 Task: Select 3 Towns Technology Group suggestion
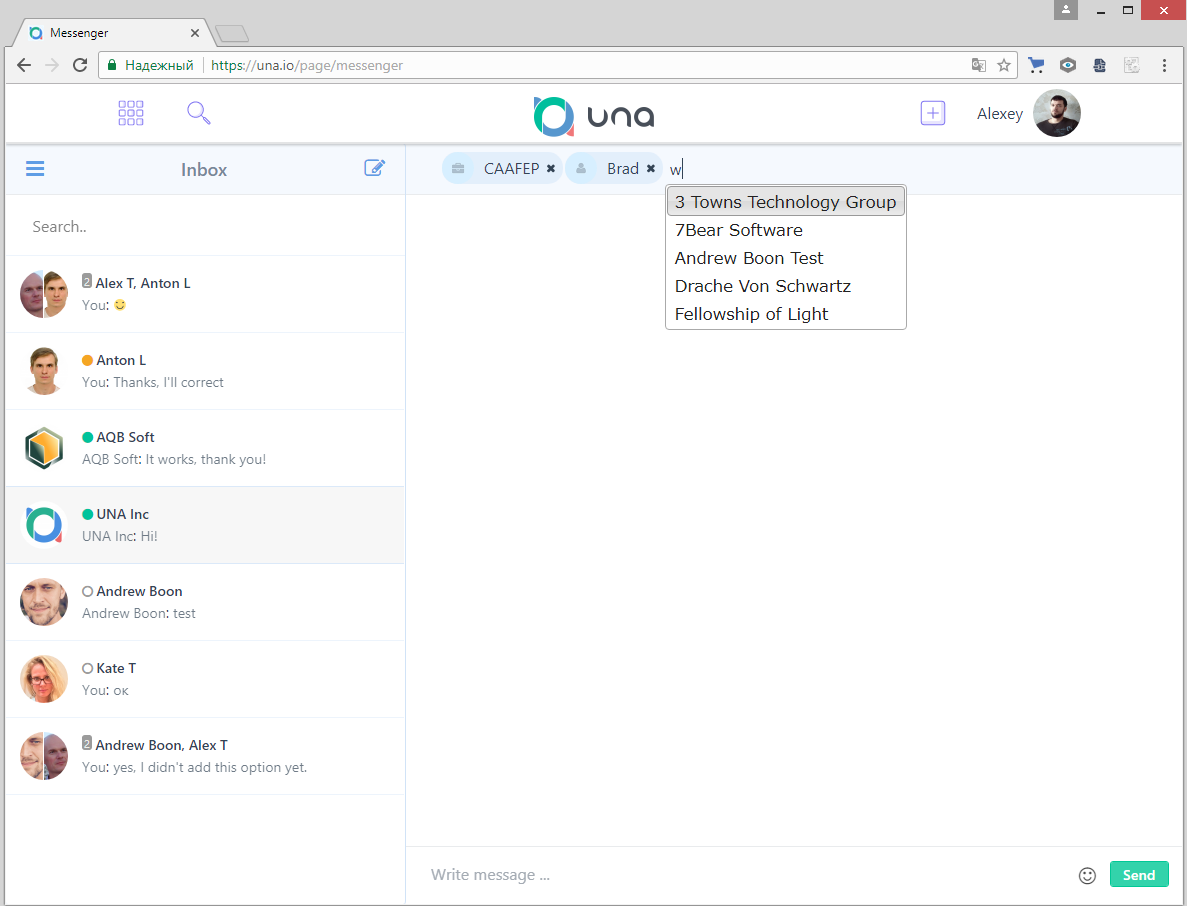click(x=785, y=202)
